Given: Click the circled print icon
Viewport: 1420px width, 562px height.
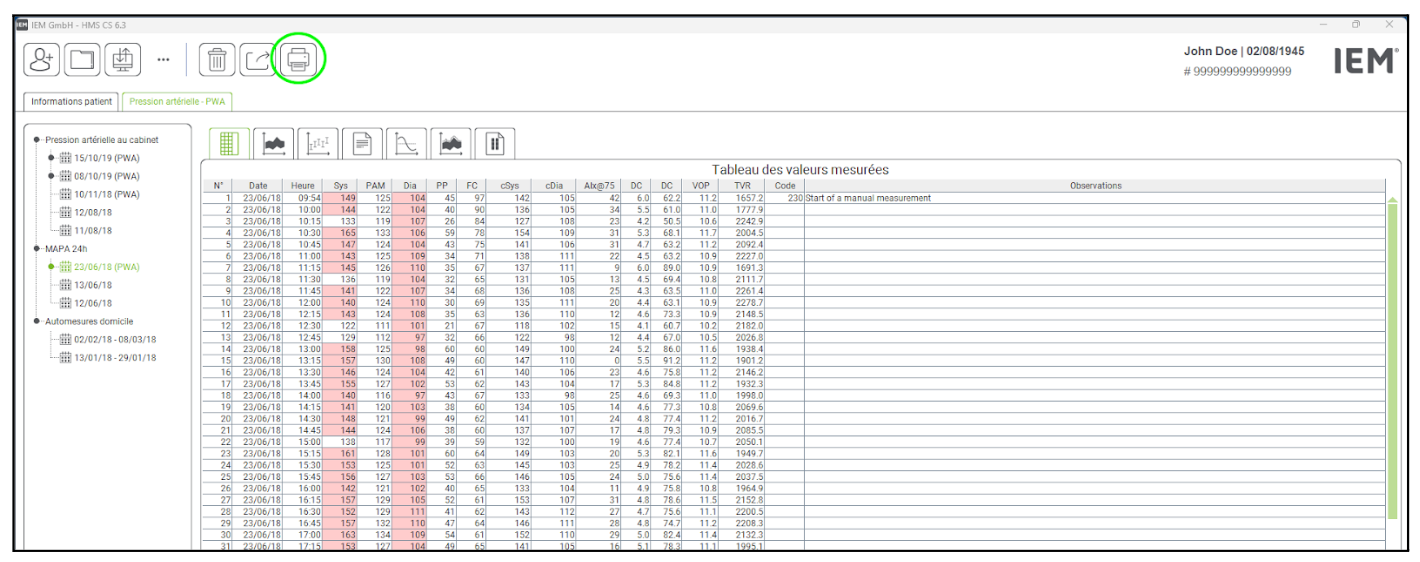Looking at the screenshot, I should click(x=299, y=60).
